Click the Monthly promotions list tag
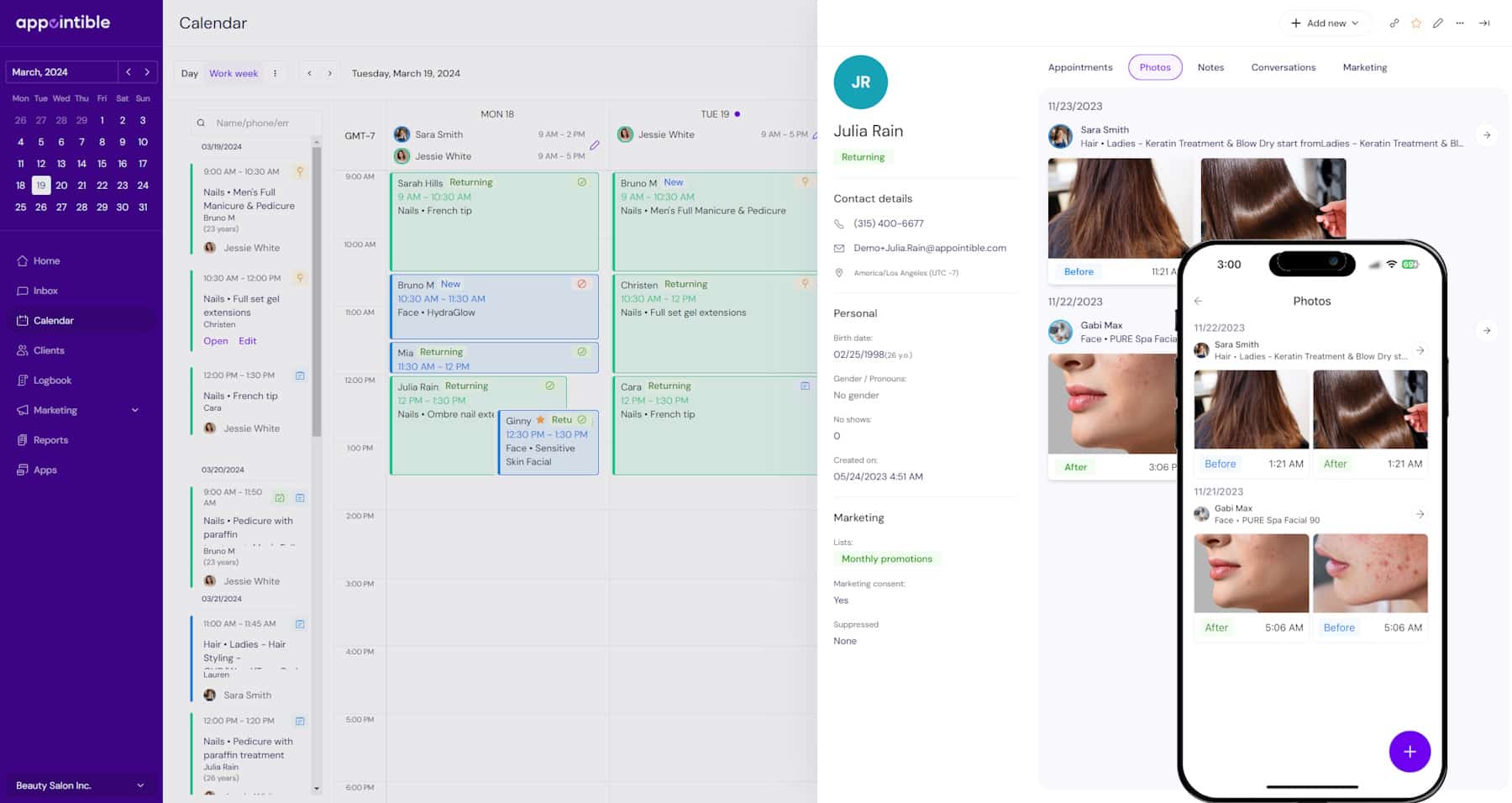Screen dimensions: 1512x803 [887, 558]
